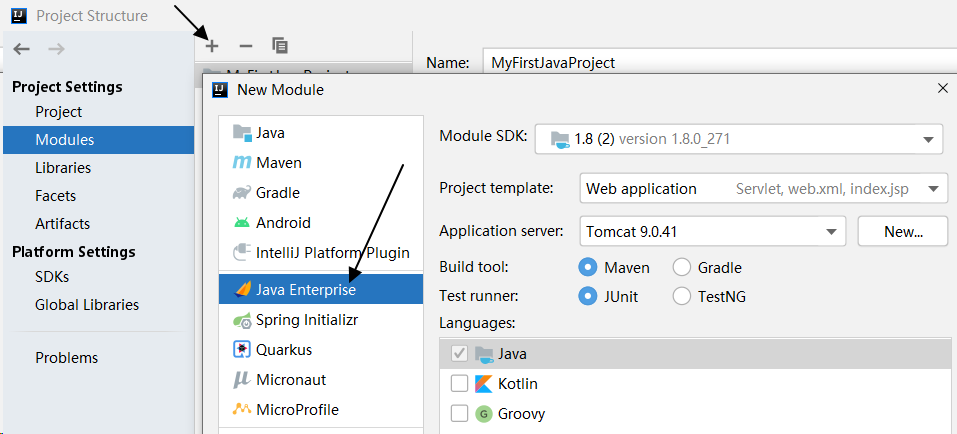Image resolution: width=957 pixels, height=434 pixels.
Task: Open the Global Libraries settings
Action: tap(87, 305)
